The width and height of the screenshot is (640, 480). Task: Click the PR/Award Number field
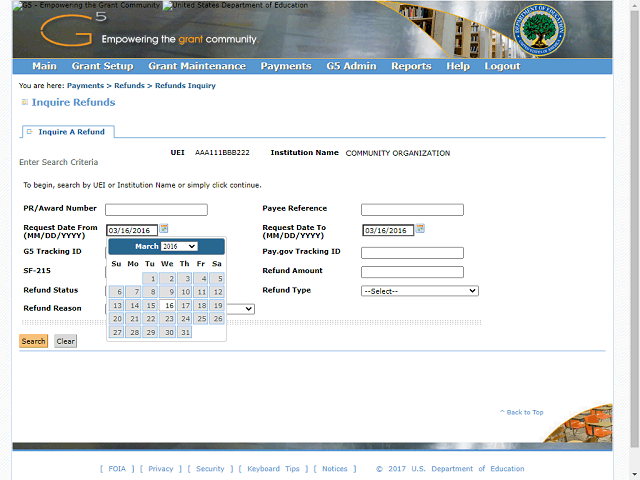pyautogui.click(x=156, y=210)
